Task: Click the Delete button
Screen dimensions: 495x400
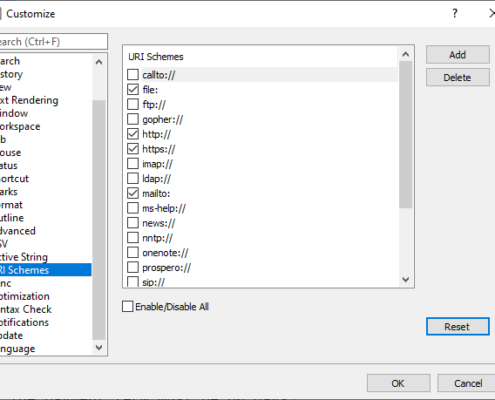Action: [457, 77]
